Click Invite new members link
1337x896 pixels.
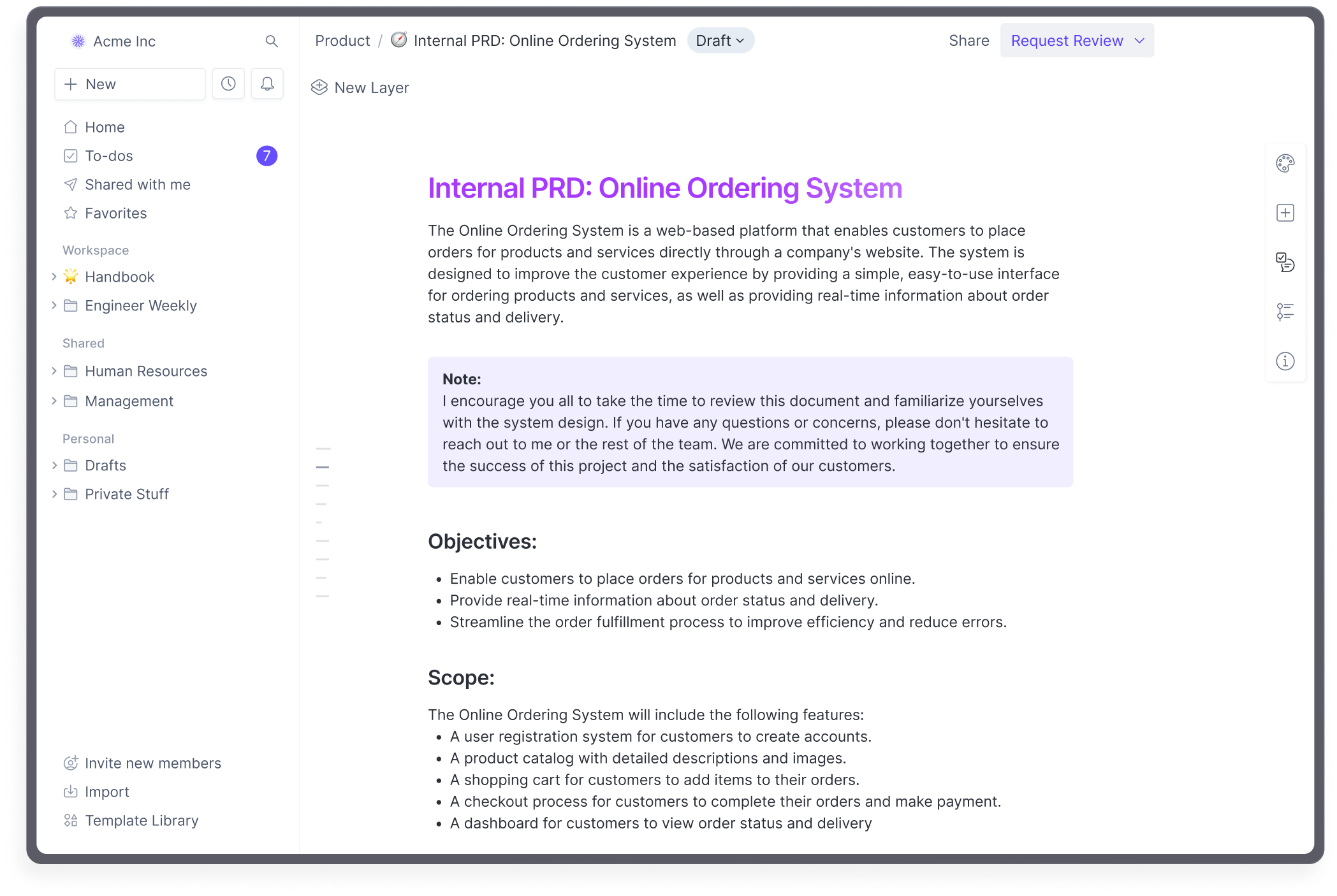152,763
